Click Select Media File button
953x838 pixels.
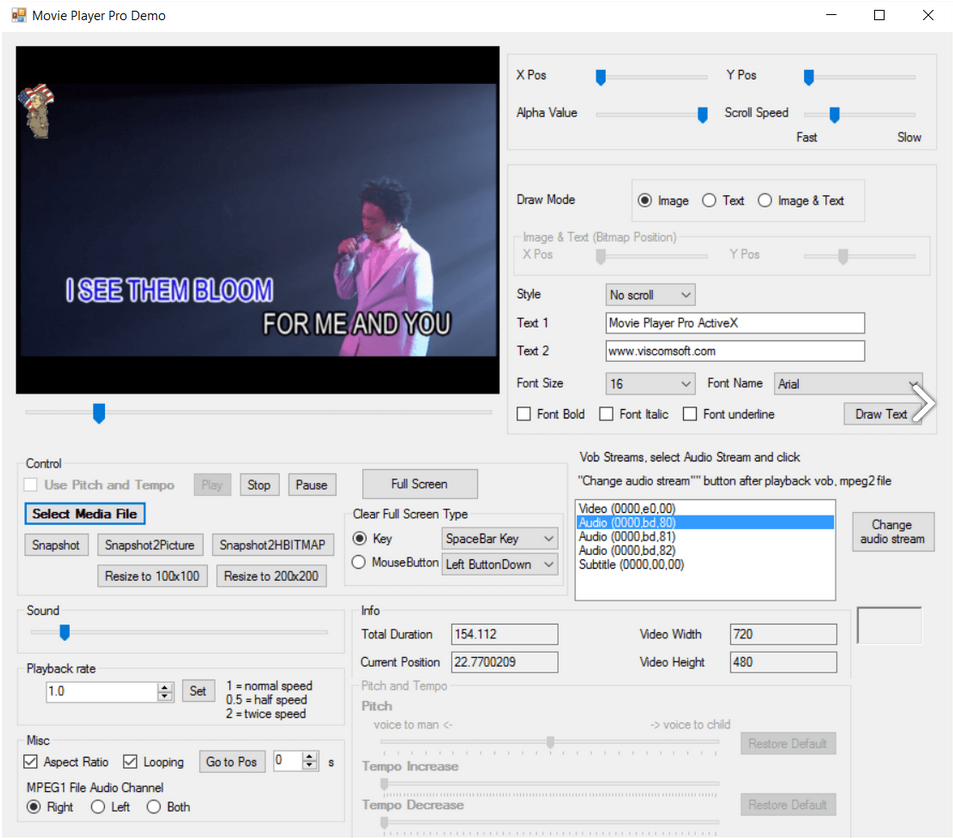[x=84, y=513]
